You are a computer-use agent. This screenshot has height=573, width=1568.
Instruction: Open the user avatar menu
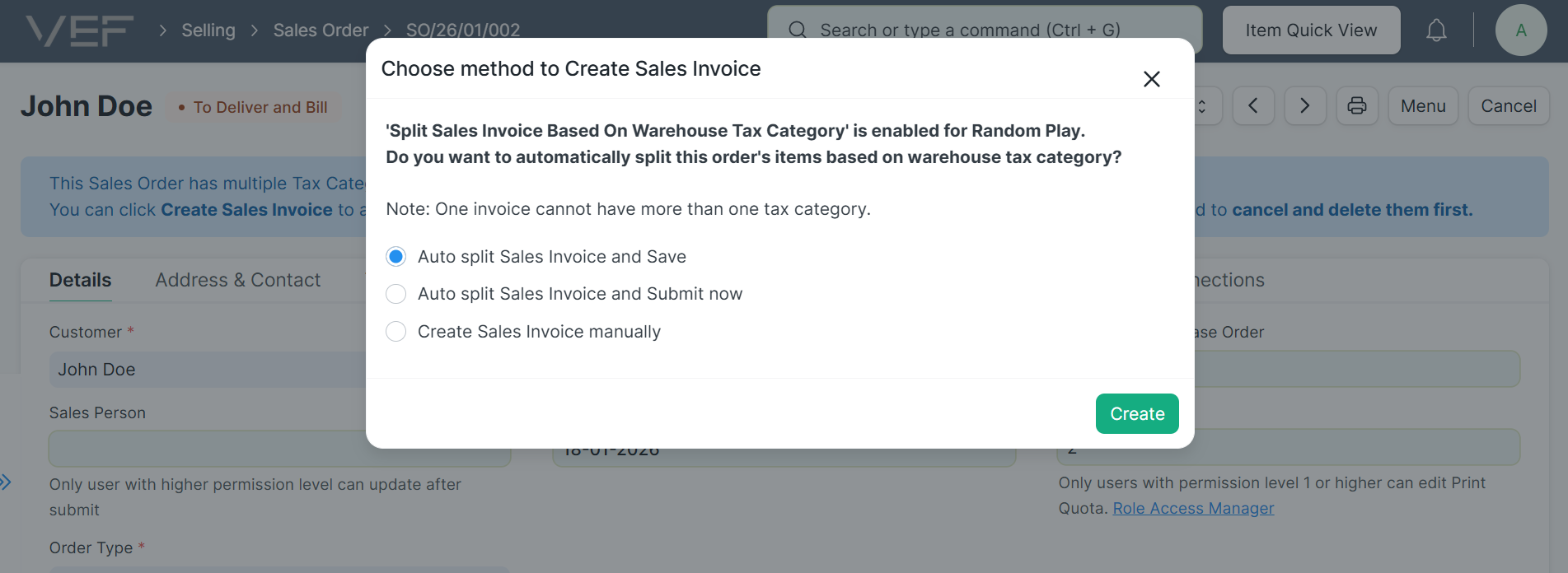coord(1520,30)
